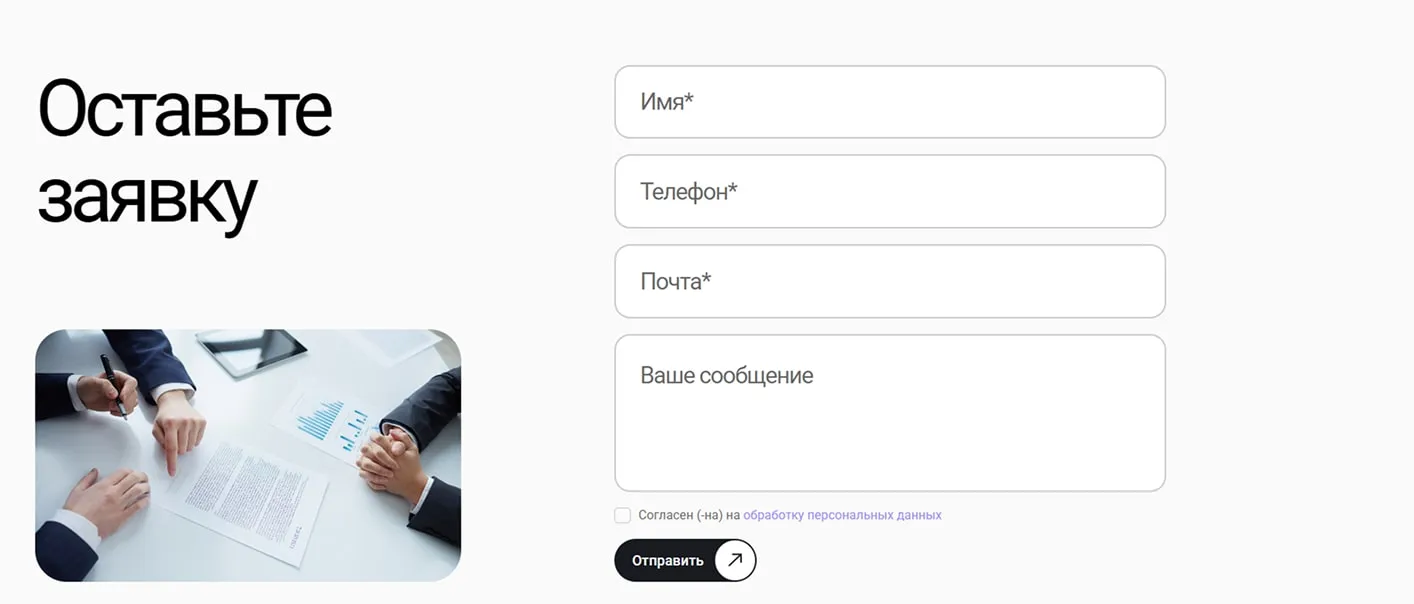The width and height of the screenshot is (1414, 604).
Task: Click the pen held in the photo
Action: click(x=113, y=385)
